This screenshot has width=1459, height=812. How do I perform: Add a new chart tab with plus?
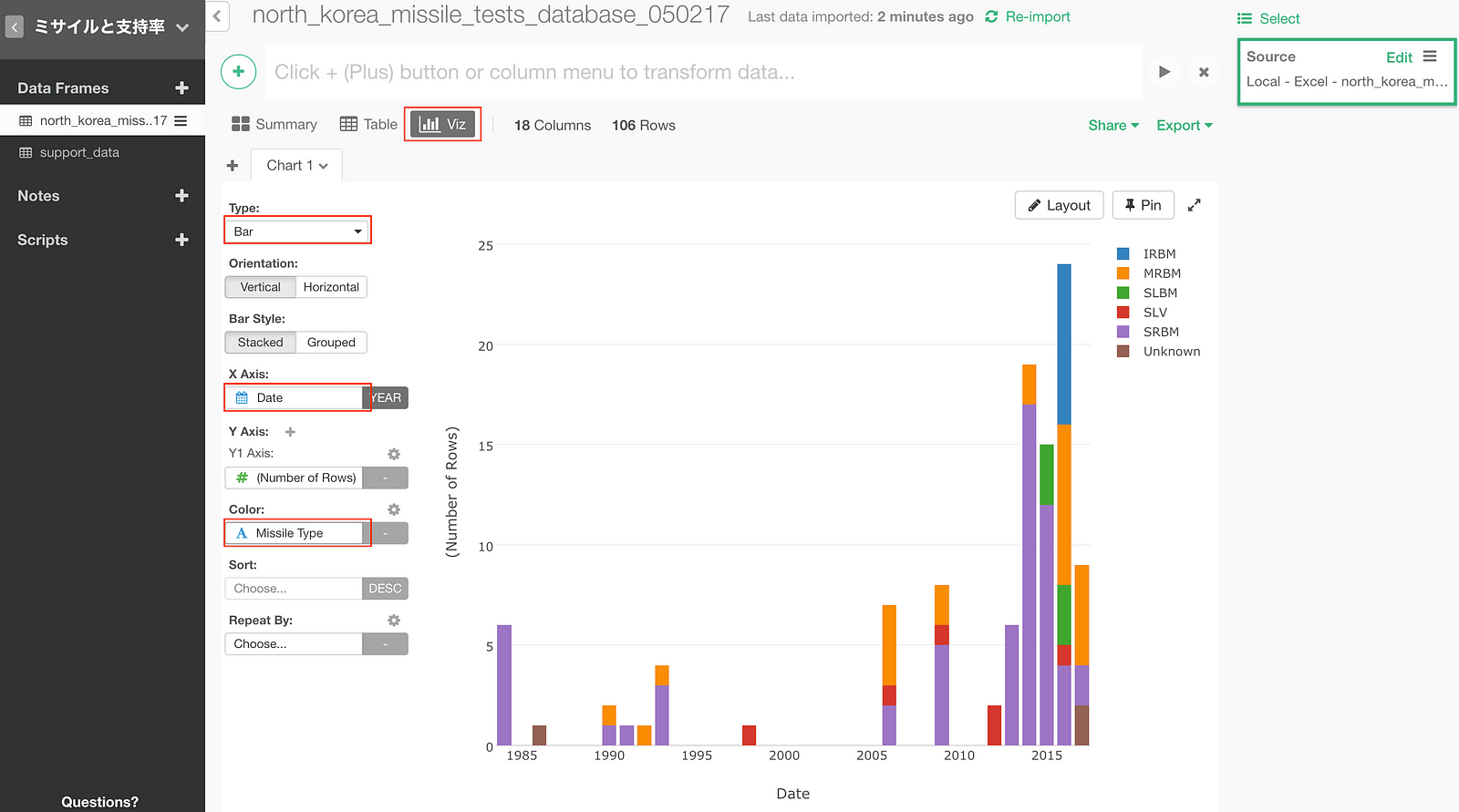[233, 166]
